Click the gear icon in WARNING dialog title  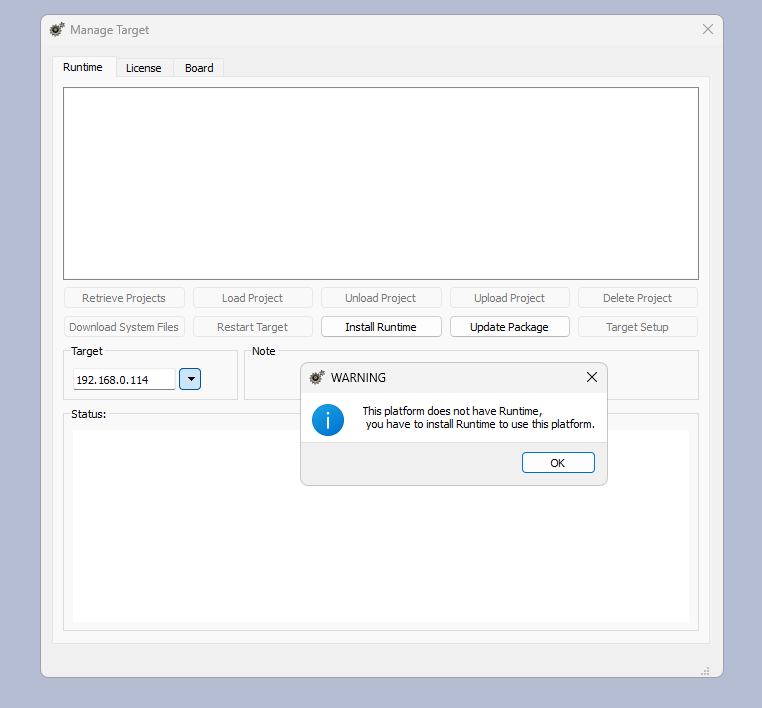coord(317,377)
